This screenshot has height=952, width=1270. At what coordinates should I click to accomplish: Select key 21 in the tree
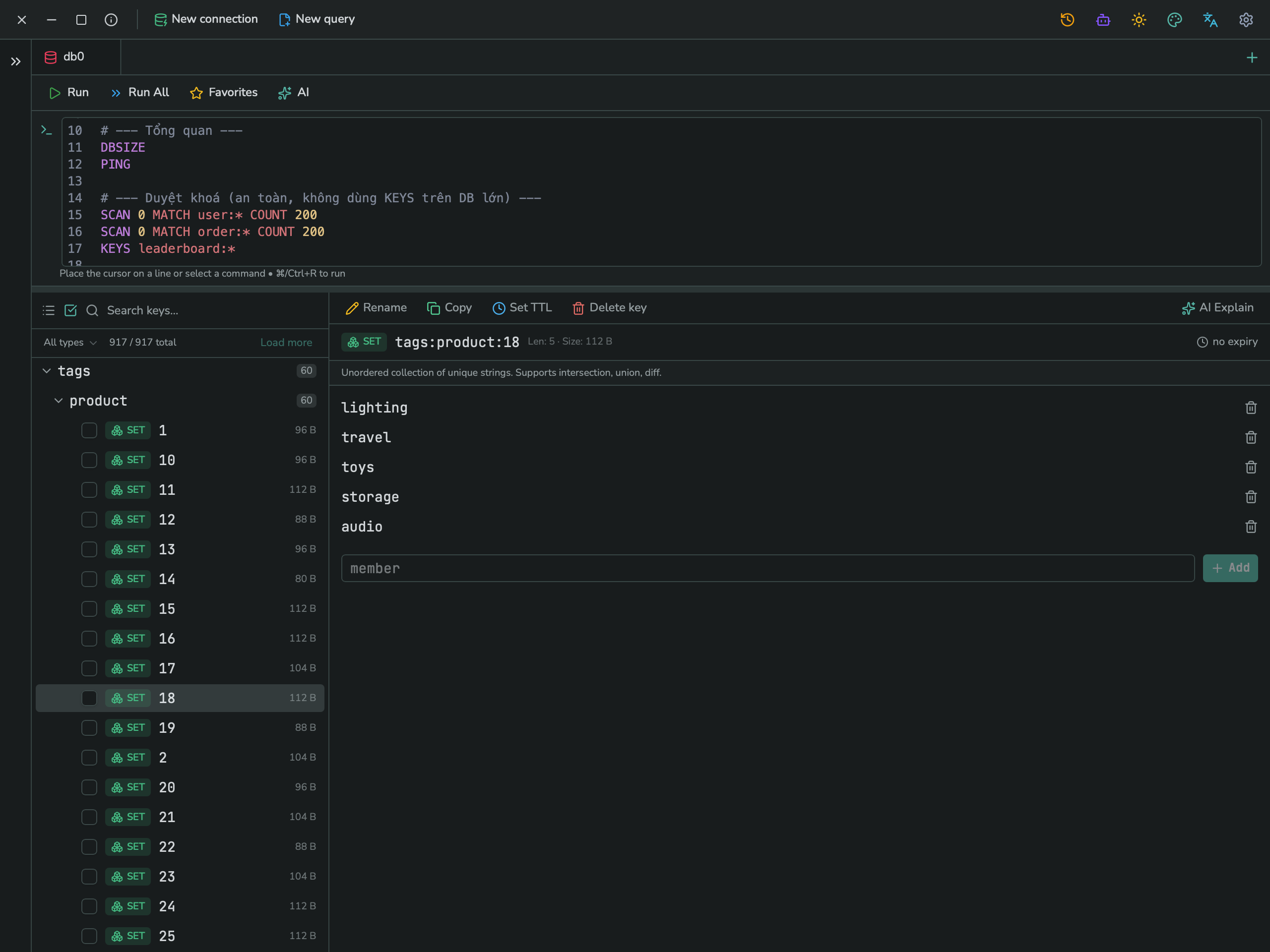click(x=180, y=817)
